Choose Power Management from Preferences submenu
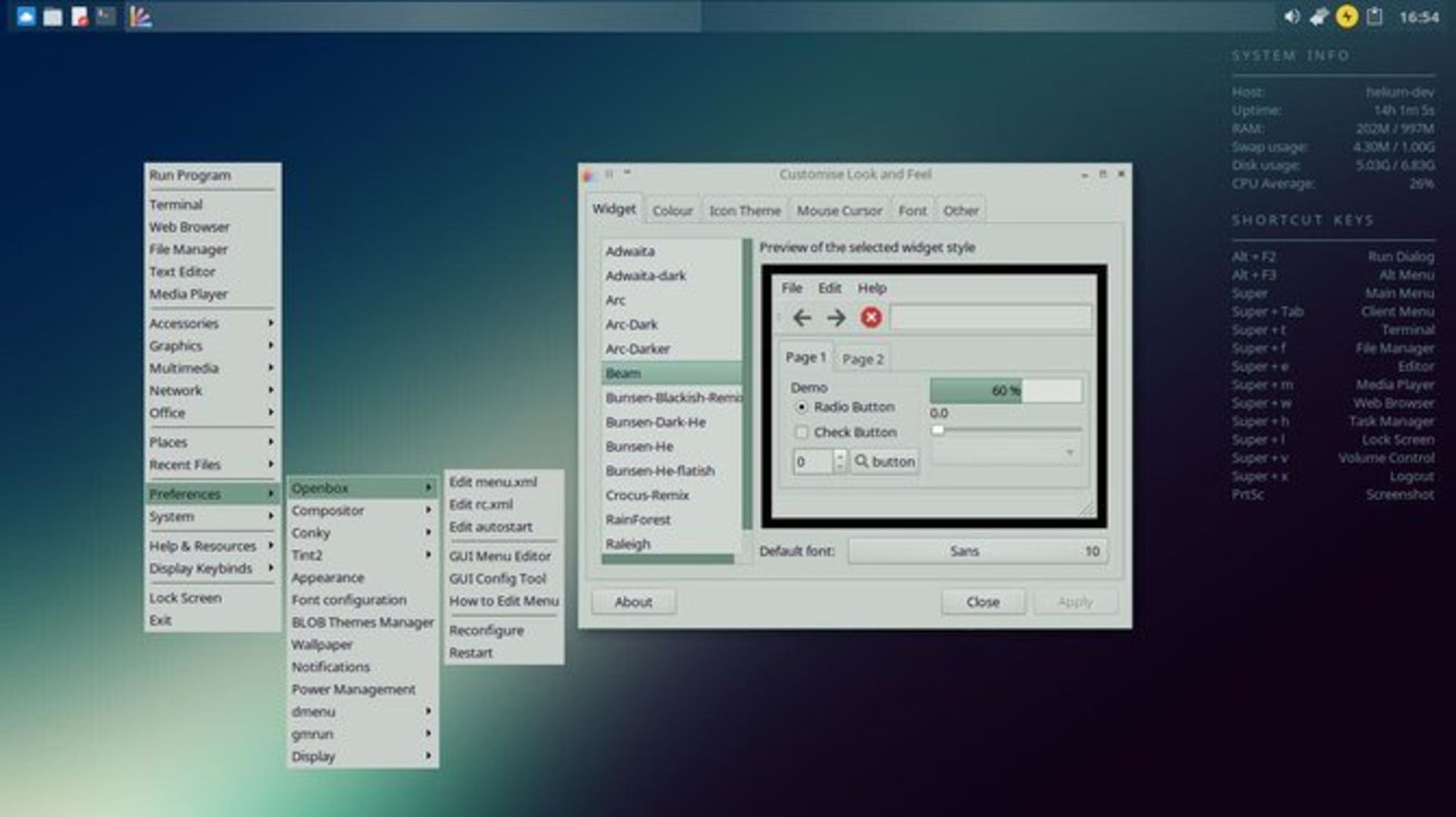 click(362, 690)
